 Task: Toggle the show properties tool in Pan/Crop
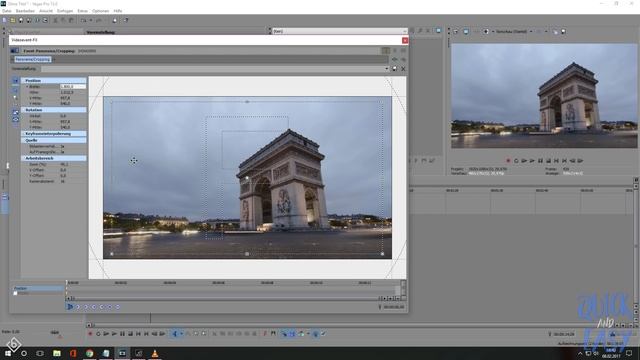(x=16, y=80)
